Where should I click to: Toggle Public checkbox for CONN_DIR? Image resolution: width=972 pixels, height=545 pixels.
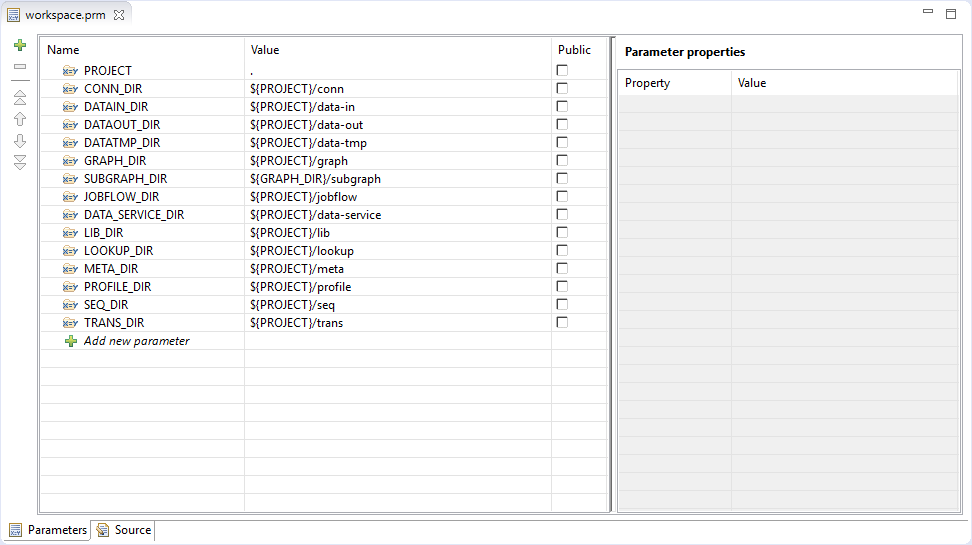tap(562, 89)
